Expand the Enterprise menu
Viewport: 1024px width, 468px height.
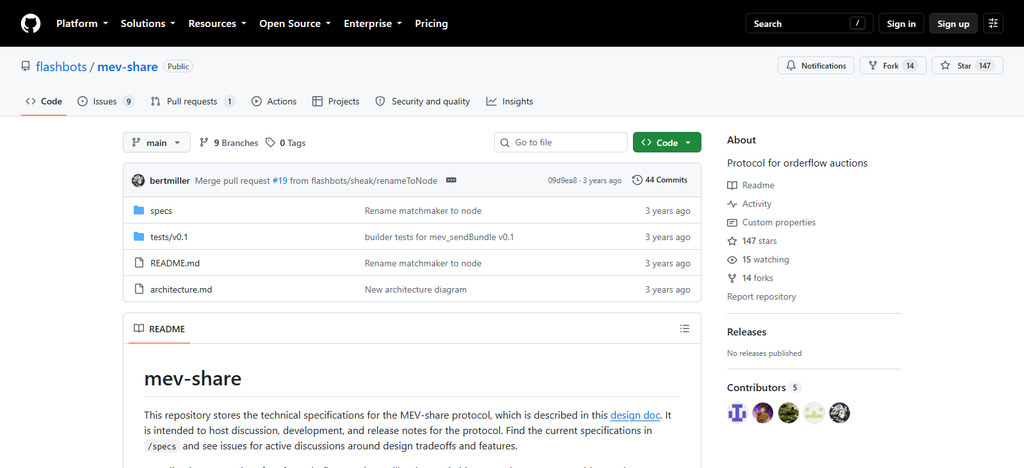373,23
